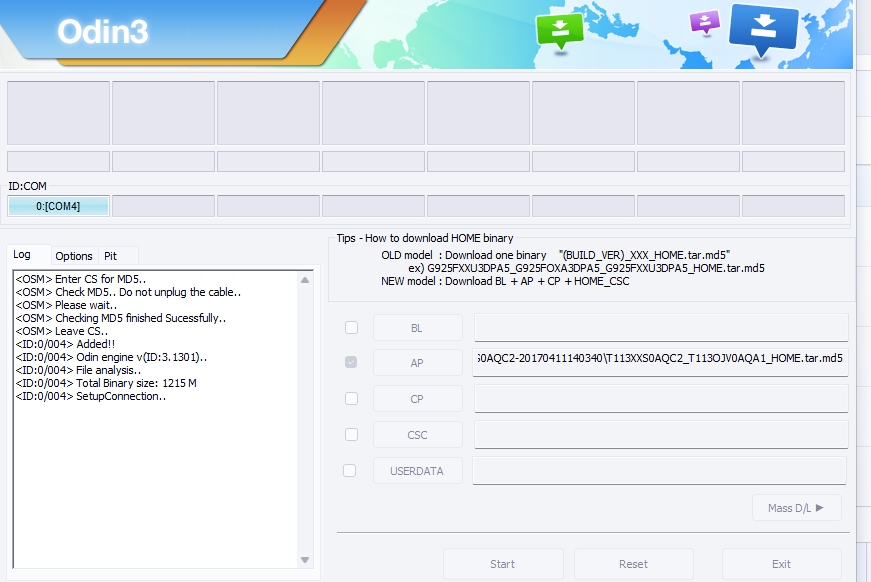Click Exit to close Odin
The image size is (871, 582).
(x=781, y=564)
